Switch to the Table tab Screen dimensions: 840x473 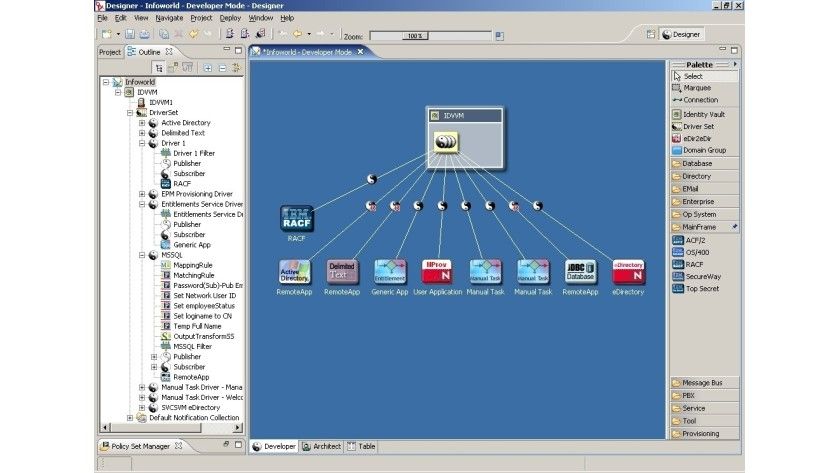[361, 446]
